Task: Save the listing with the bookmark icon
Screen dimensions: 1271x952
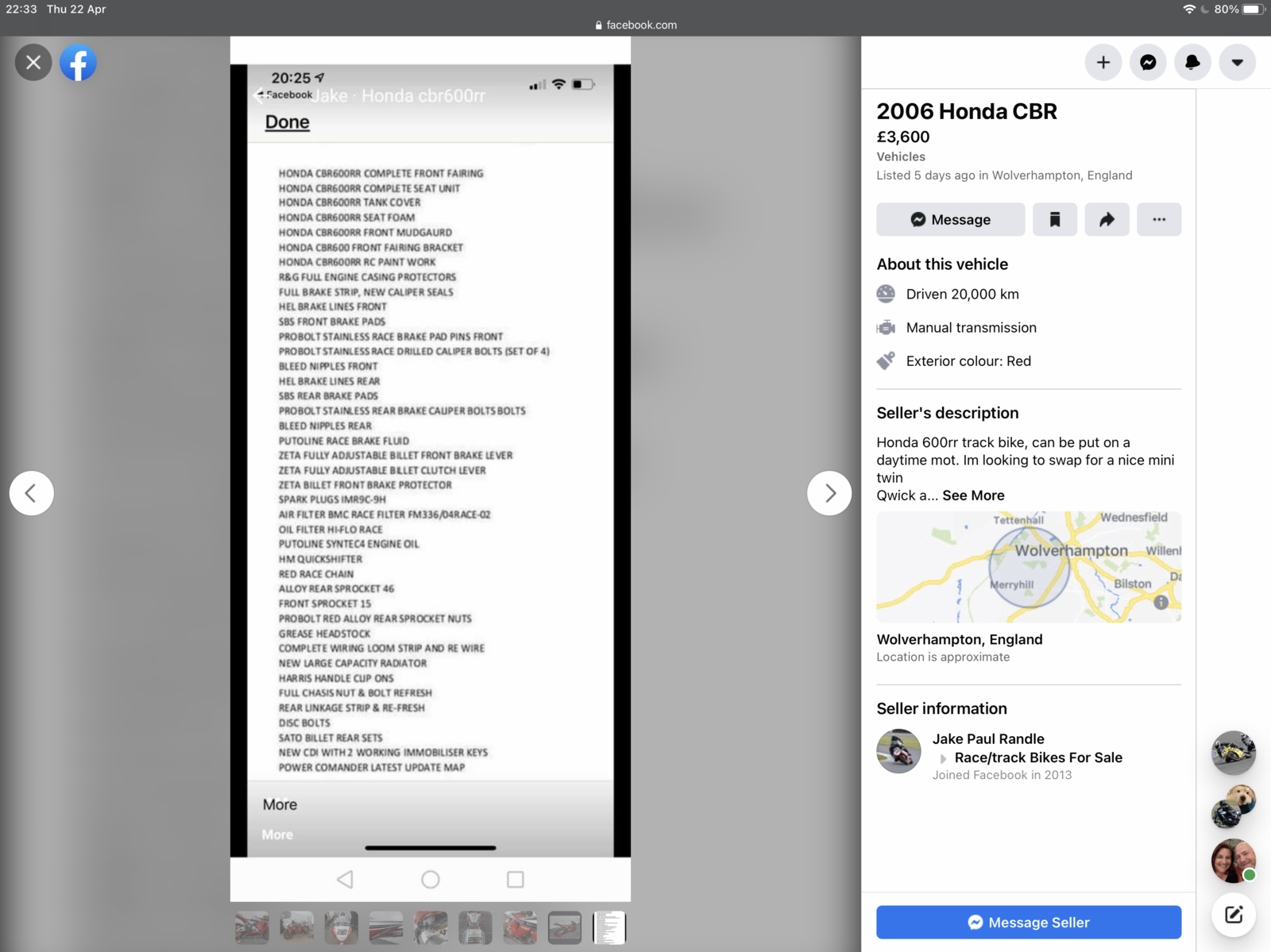Action: tap(1055, 219)
